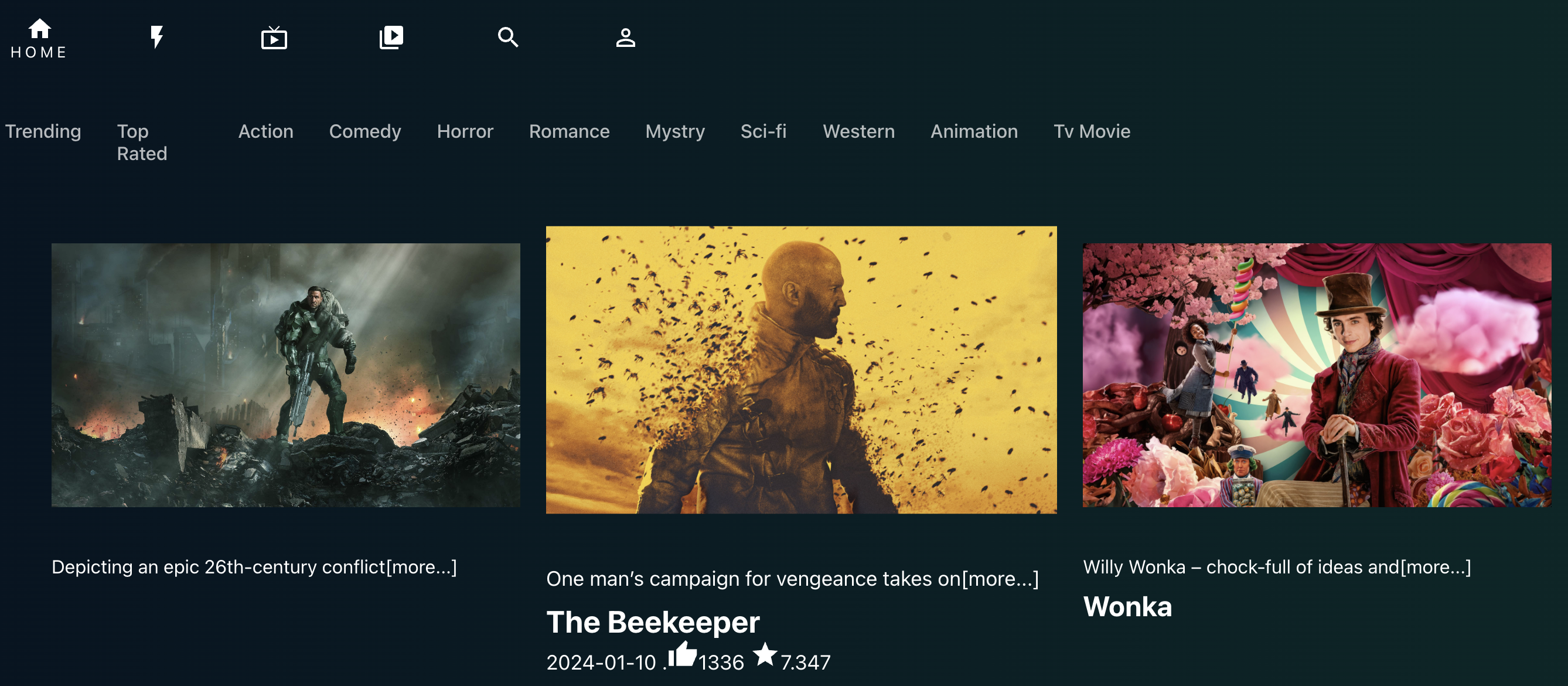This screenshot has width=1568, height=686.
Task: Click the rating value 7.347
Action: 805,662
